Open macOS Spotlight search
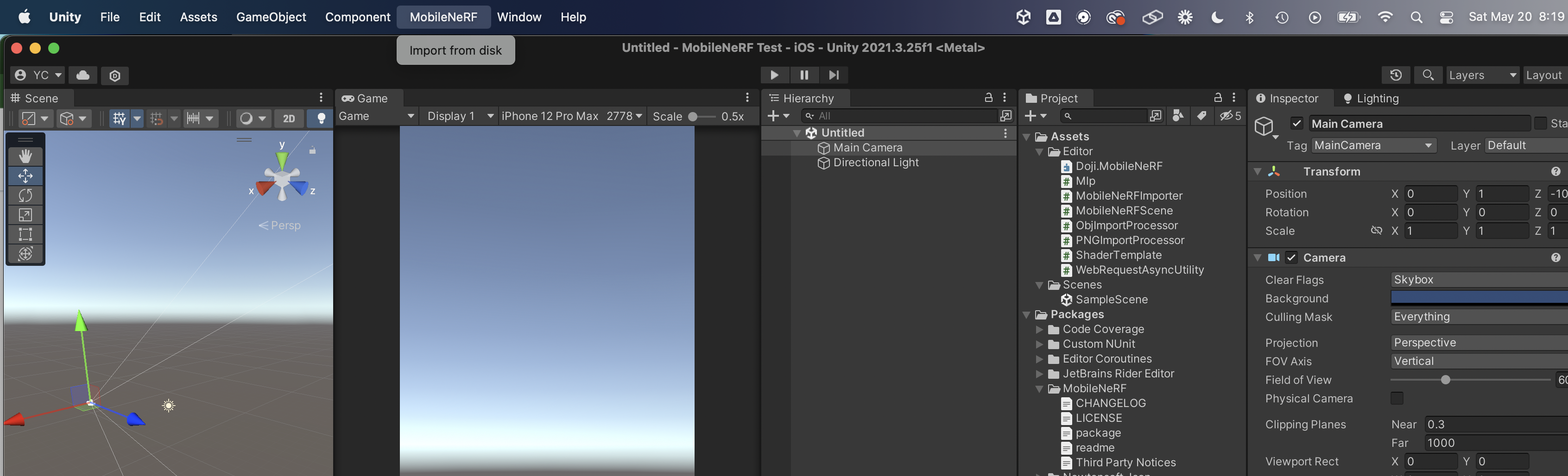Viewport: 1568px width, 476px height. point(1416,17)
